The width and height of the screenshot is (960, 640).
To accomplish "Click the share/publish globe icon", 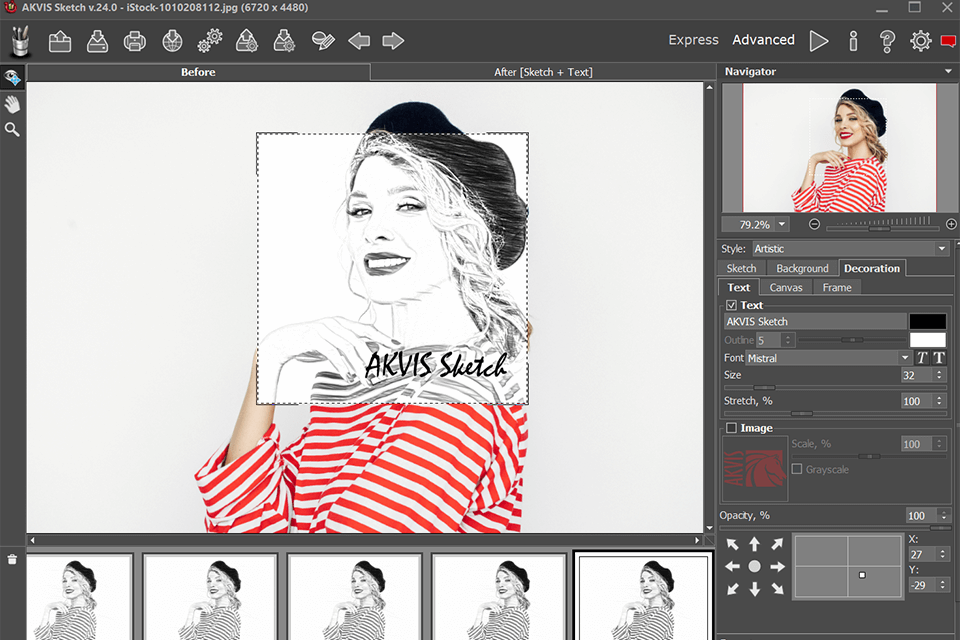I will click(x=173, y=41).
